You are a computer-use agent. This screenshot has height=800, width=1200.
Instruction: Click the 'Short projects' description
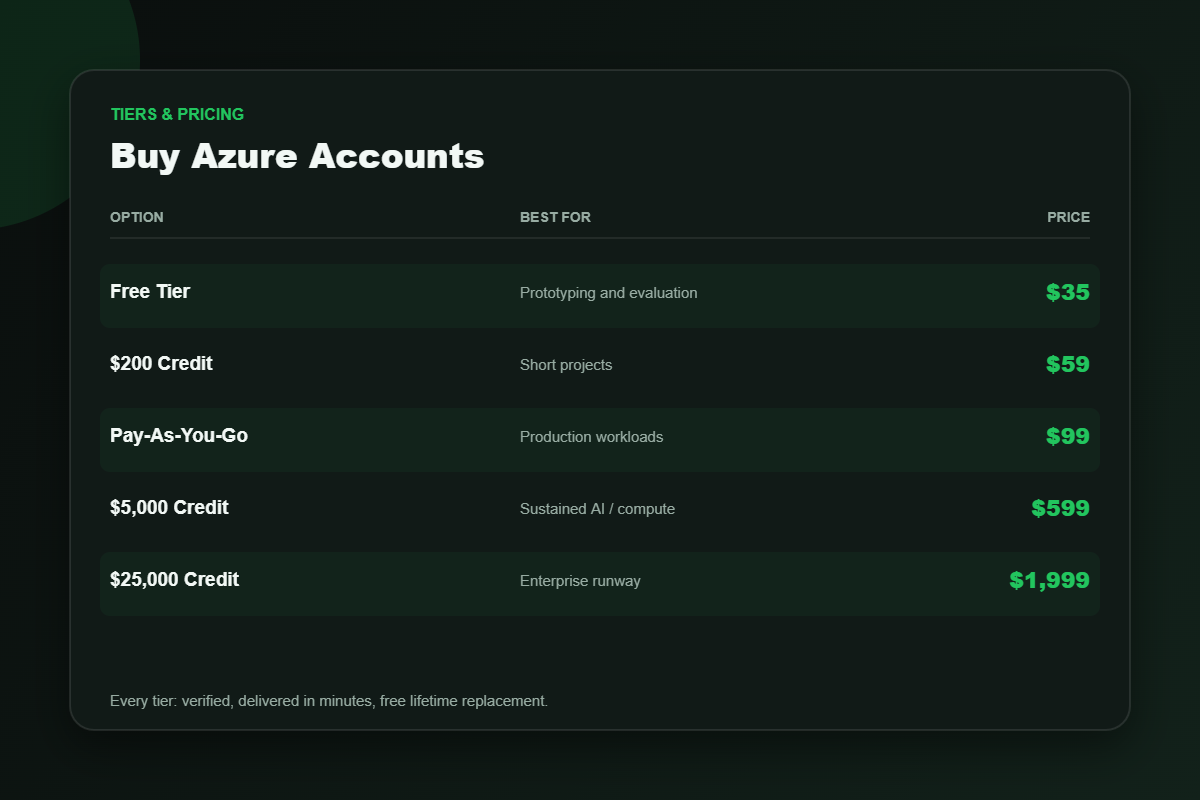pos(566,365)
